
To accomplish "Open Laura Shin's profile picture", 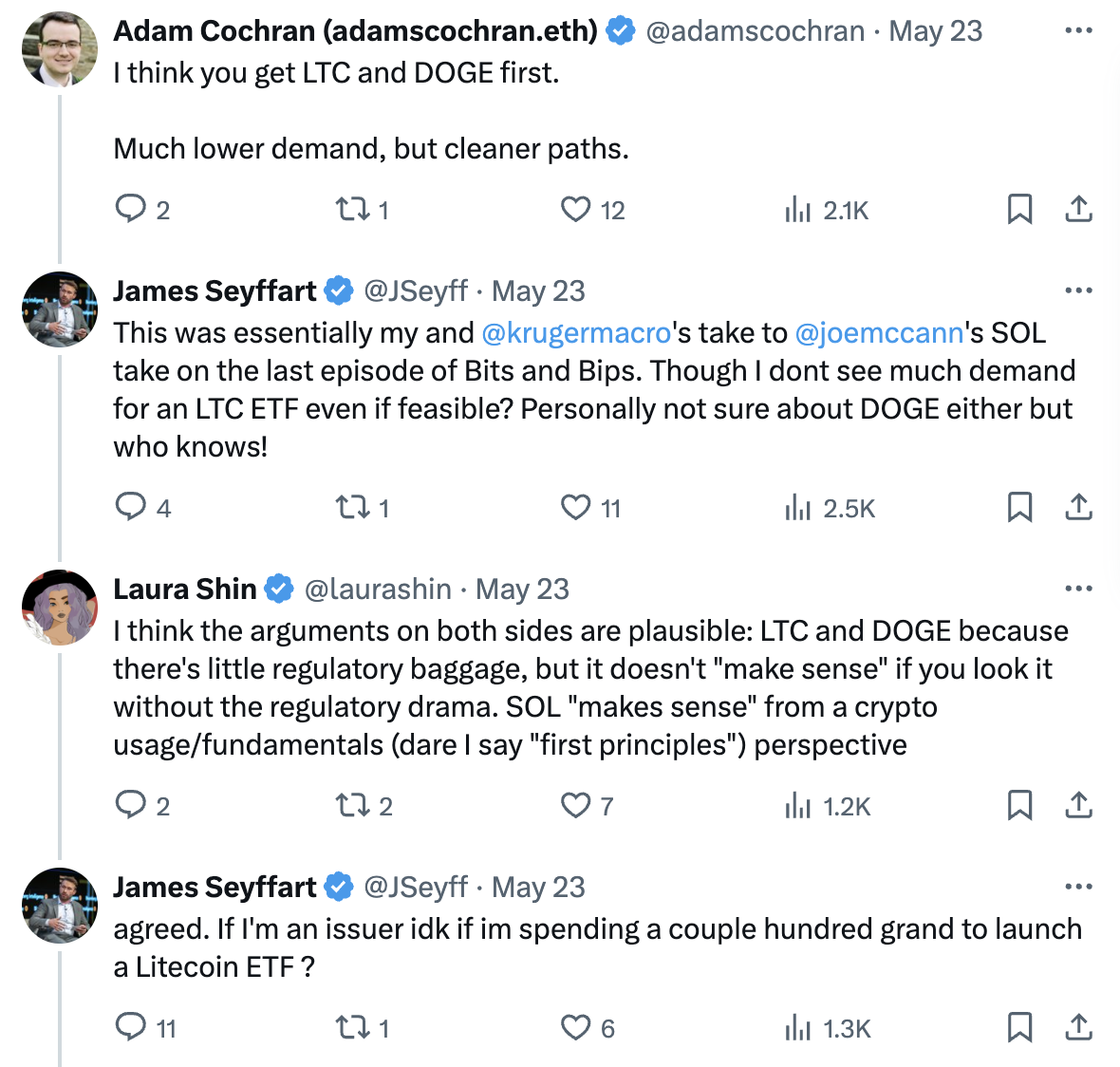I will point(59,608).
